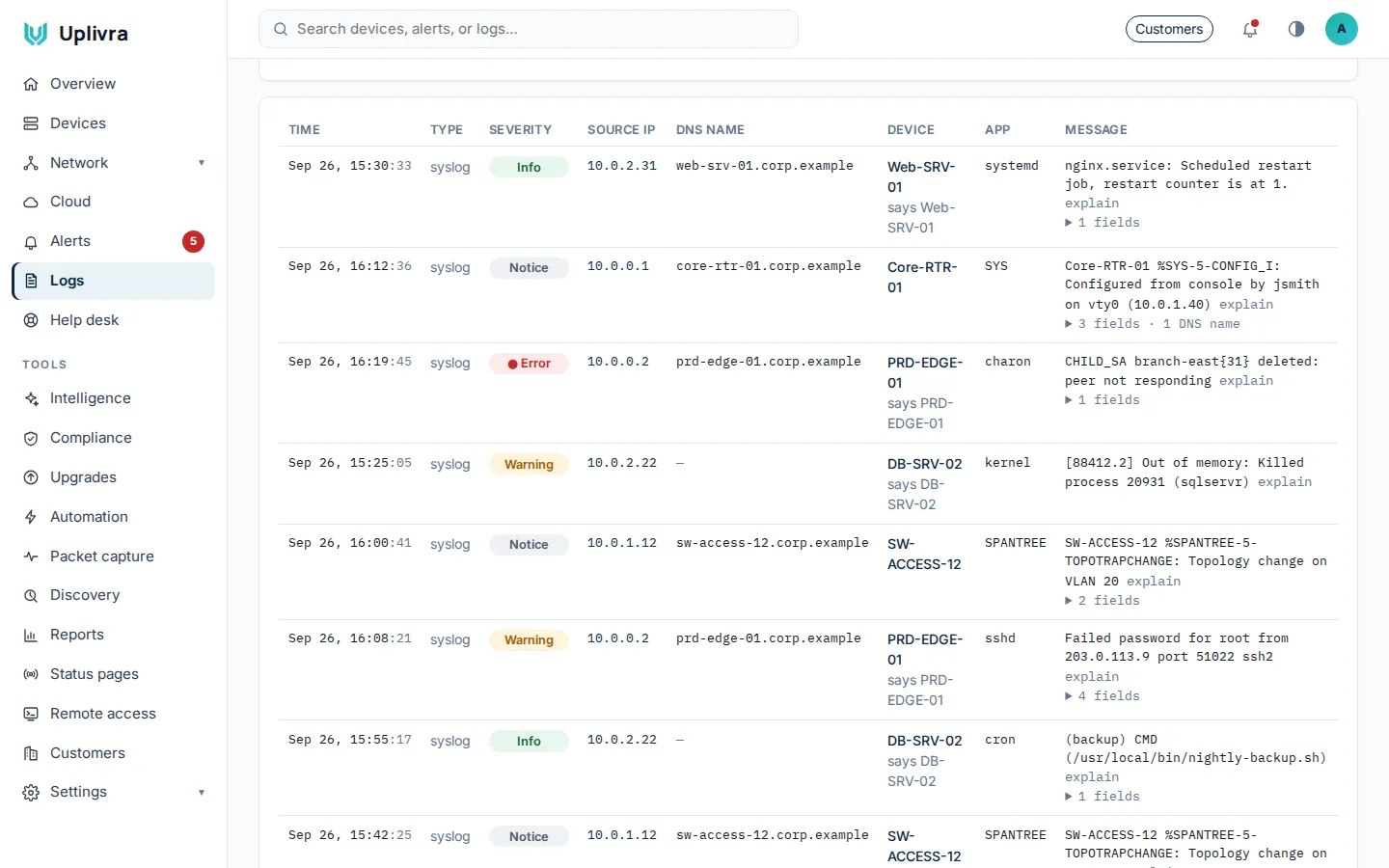This screenshot has height=868, width=1389.
Task: Click the Automation lightning icon
Action: coord(31,517)
